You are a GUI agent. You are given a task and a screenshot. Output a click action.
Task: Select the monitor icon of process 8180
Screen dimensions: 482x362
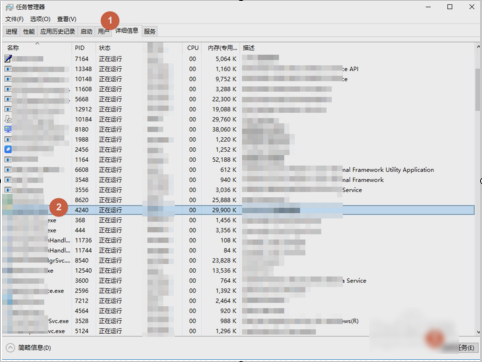pos(8,129)
